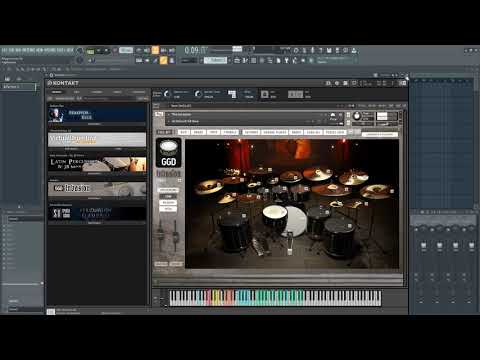The image size is (480, 360).
Task: Select the first blue library banner
Action: pos(97,115)
